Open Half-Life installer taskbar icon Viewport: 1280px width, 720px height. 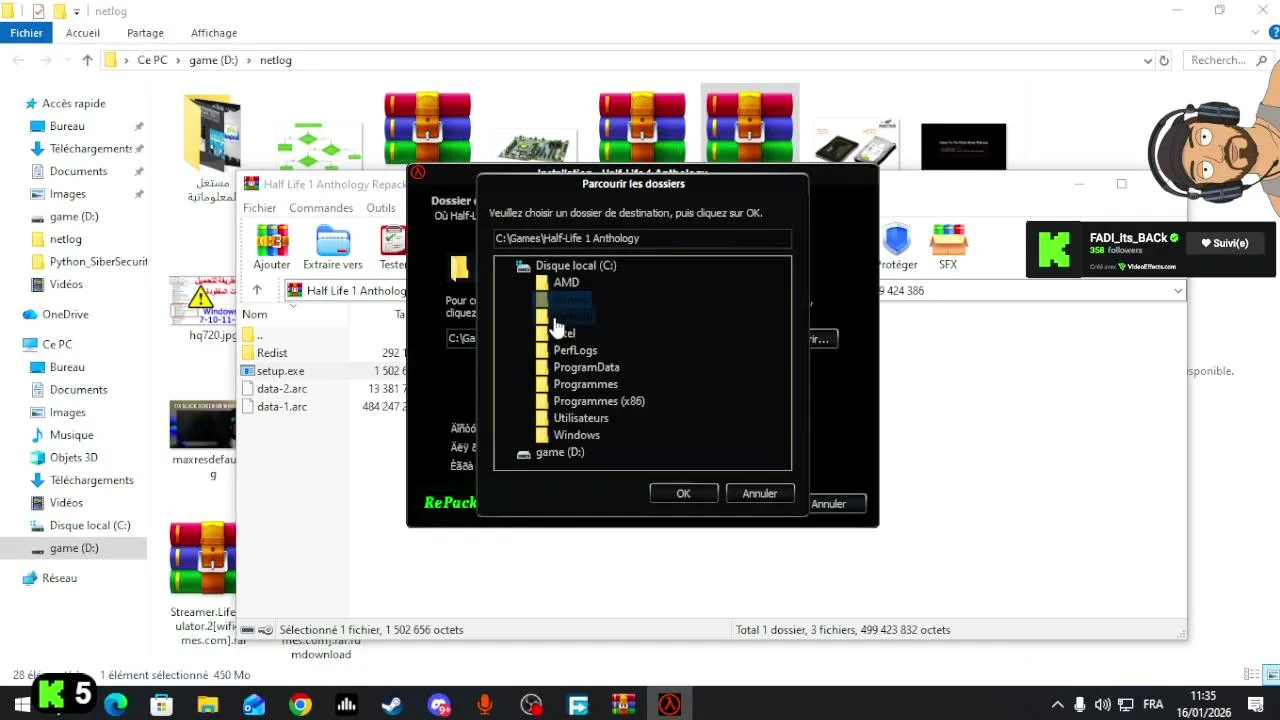[x=669, y=705]
